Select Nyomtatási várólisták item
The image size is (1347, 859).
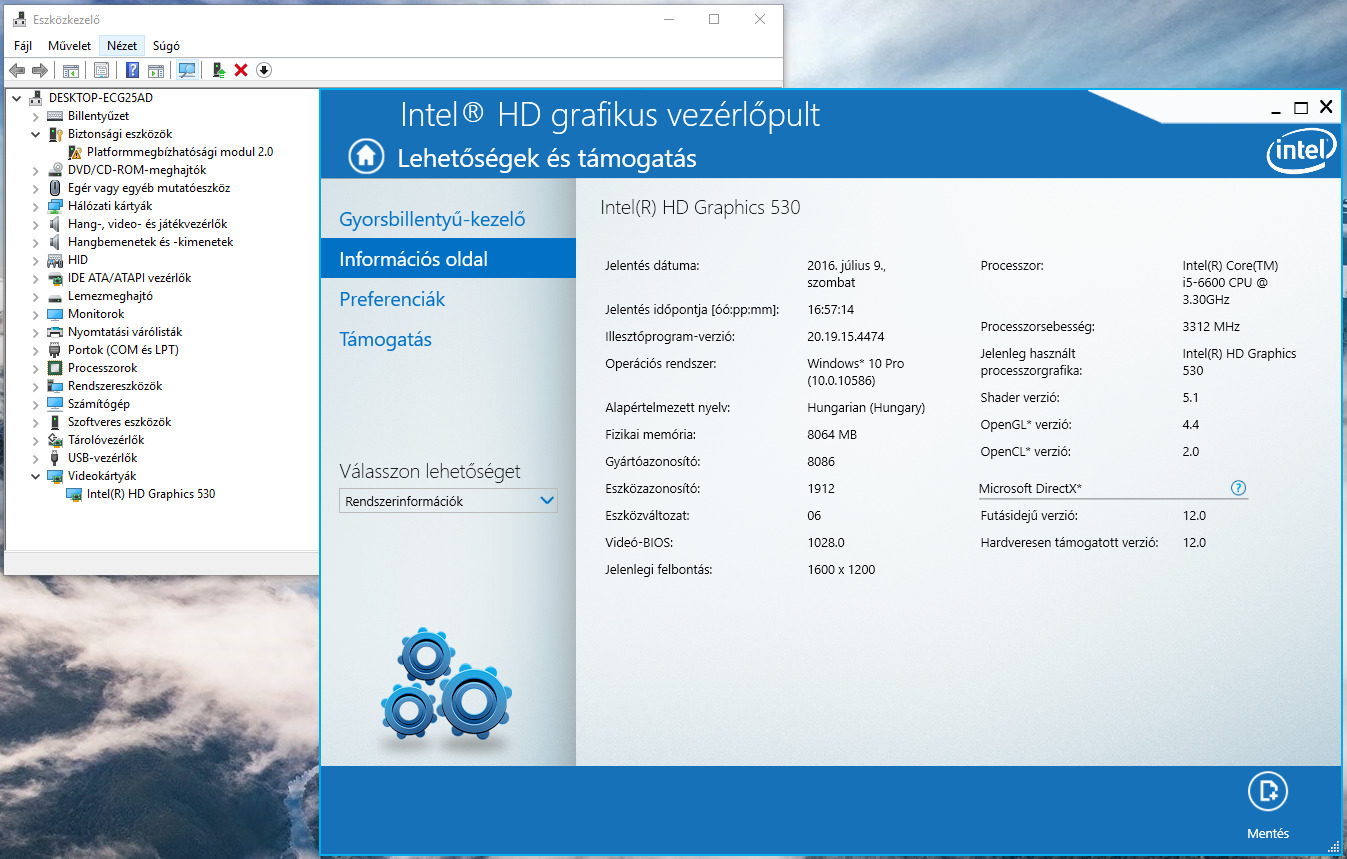click(x=124, y=332)
